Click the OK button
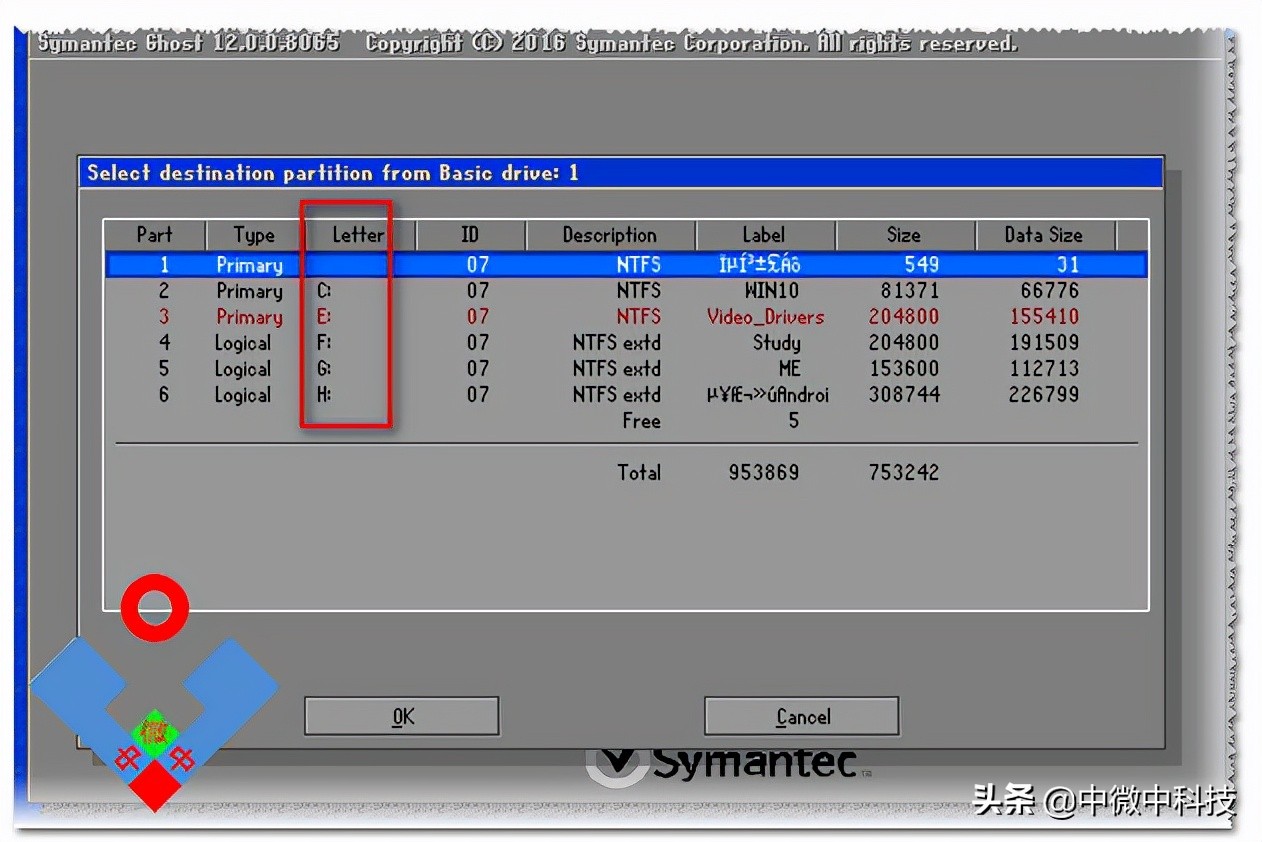Viewport: 1262px width, 842px height. pos(401,717)
